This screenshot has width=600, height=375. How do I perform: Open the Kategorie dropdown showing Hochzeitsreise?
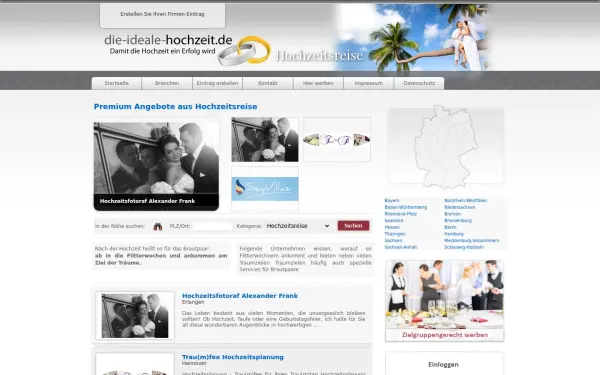tap(298, 226)
